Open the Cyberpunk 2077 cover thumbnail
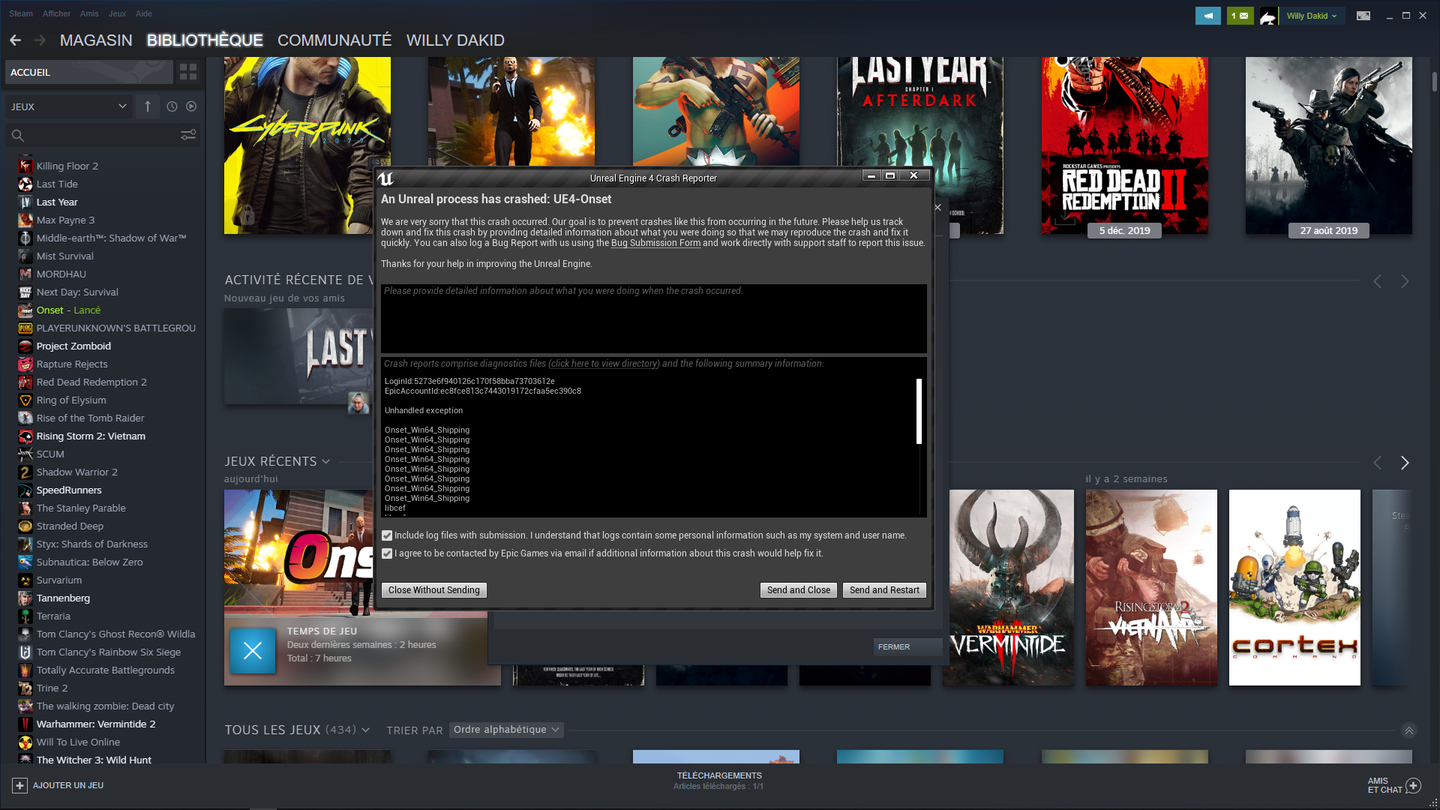 pos(308,145)
